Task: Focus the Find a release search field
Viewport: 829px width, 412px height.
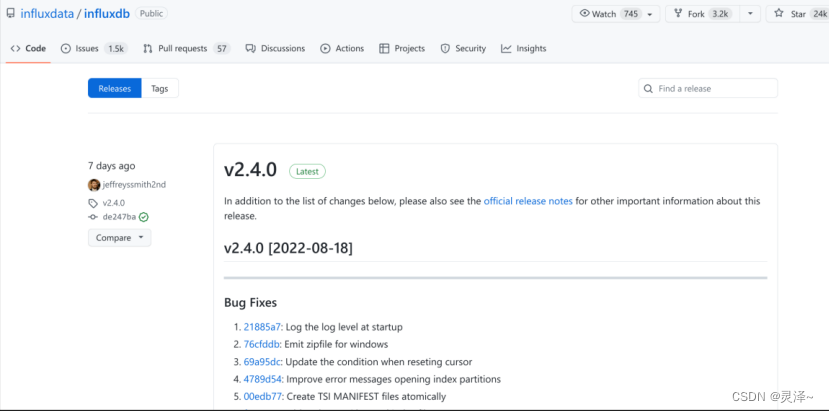Action: pos(708,88)
